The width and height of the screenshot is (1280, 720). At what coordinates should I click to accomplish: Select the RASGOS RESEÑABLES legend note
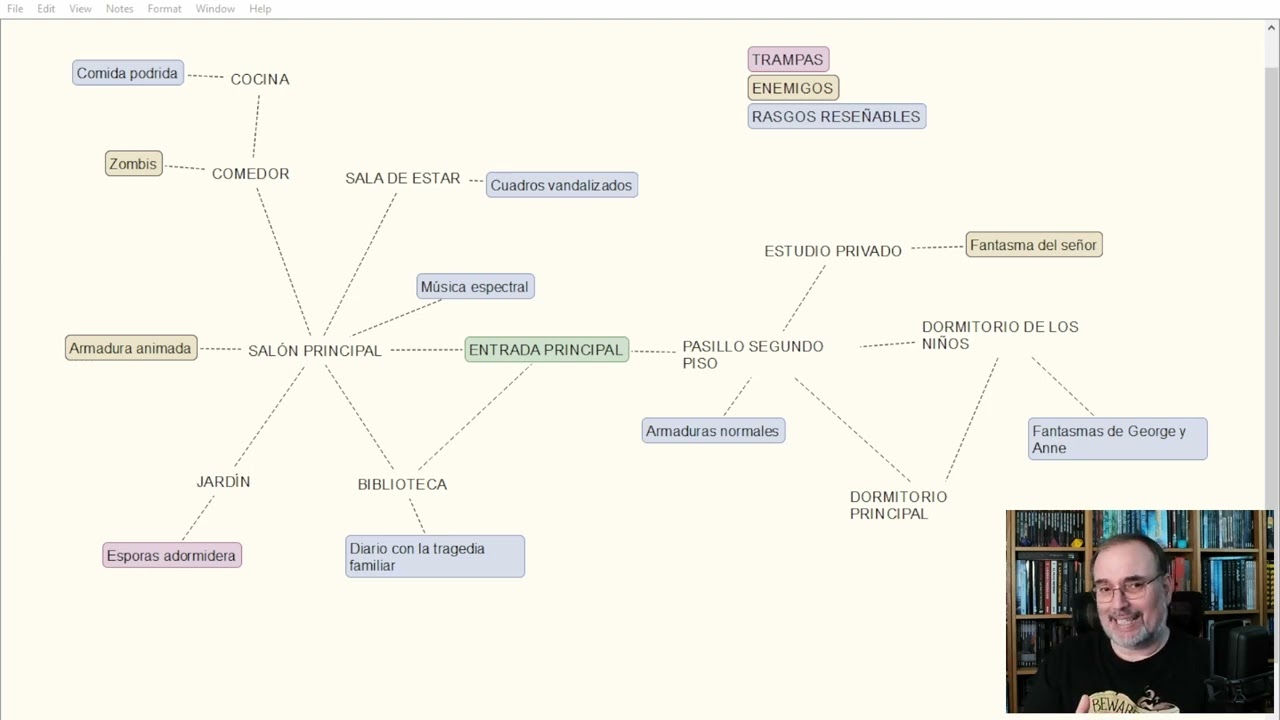pyautogui.click(x=836, y=117)
